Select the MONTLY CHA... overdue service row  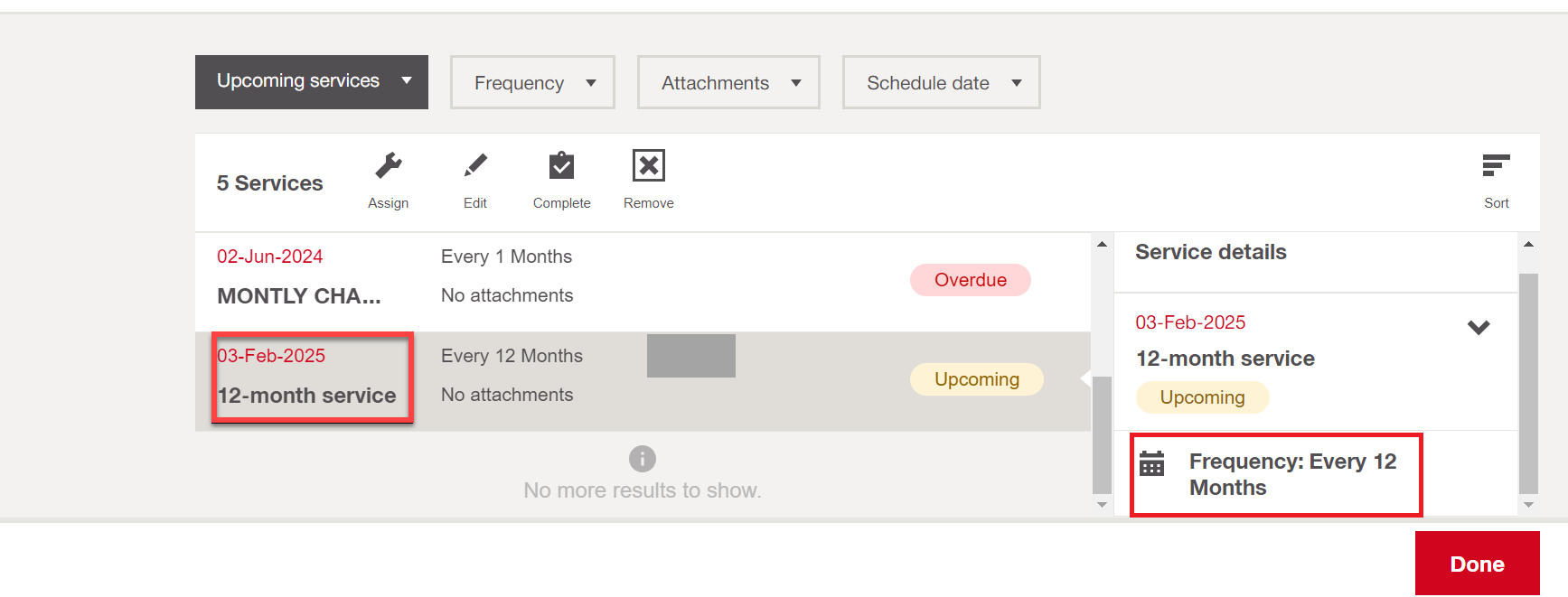pyautogui.click(x=643, y=282)
